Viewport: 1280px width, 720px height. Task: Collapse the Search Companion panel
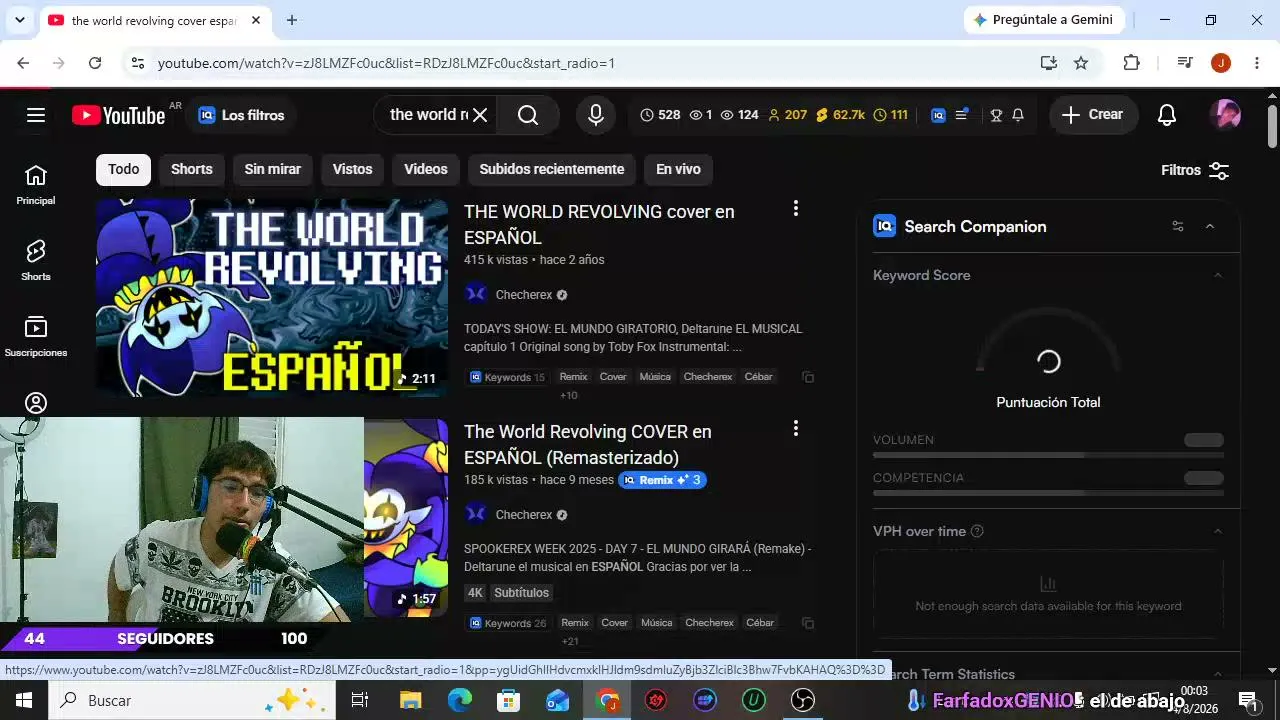[1210, 227]
